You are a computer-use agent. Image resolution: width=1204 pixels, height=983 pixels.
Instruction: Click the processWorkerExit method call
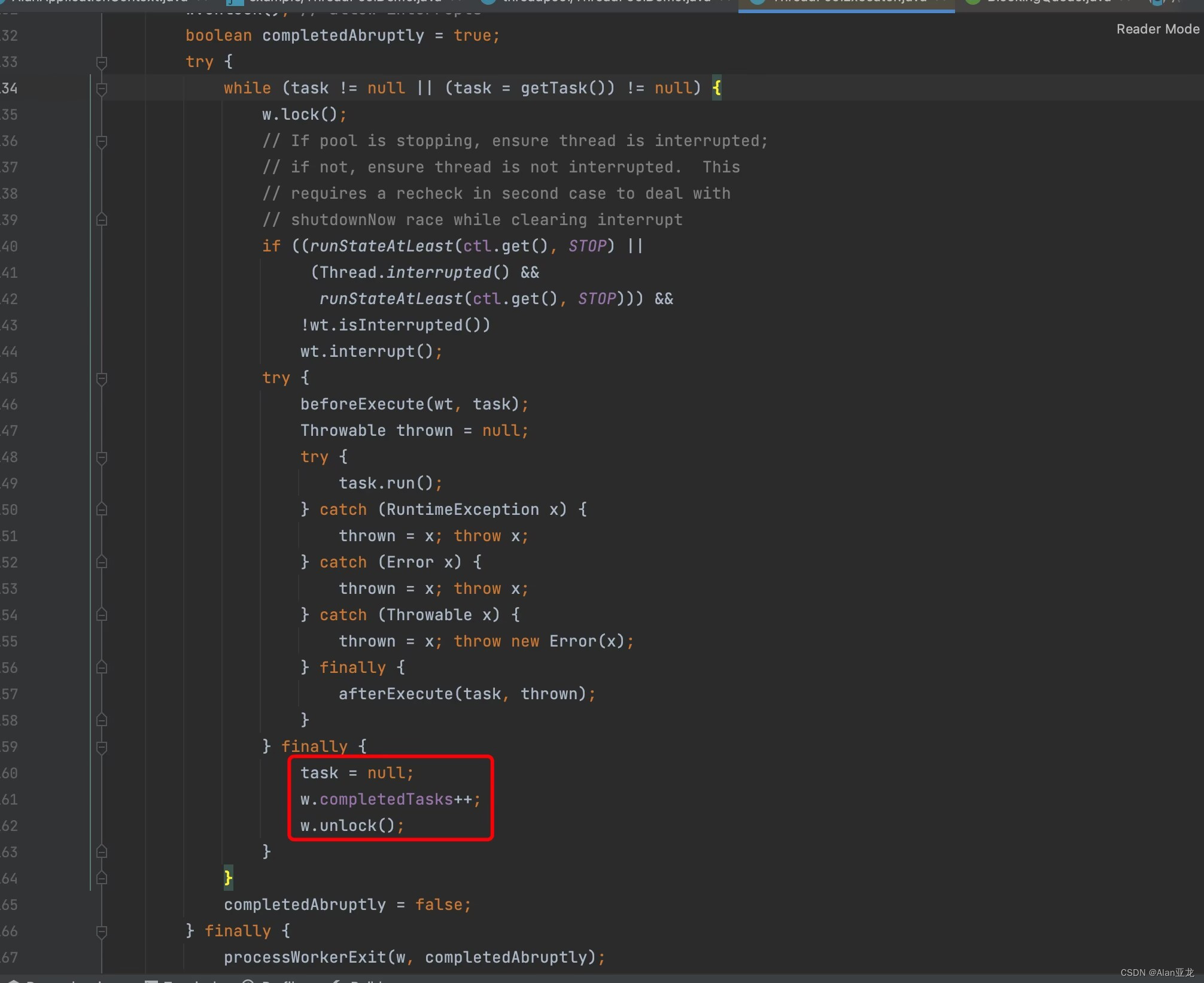point(305,957)
